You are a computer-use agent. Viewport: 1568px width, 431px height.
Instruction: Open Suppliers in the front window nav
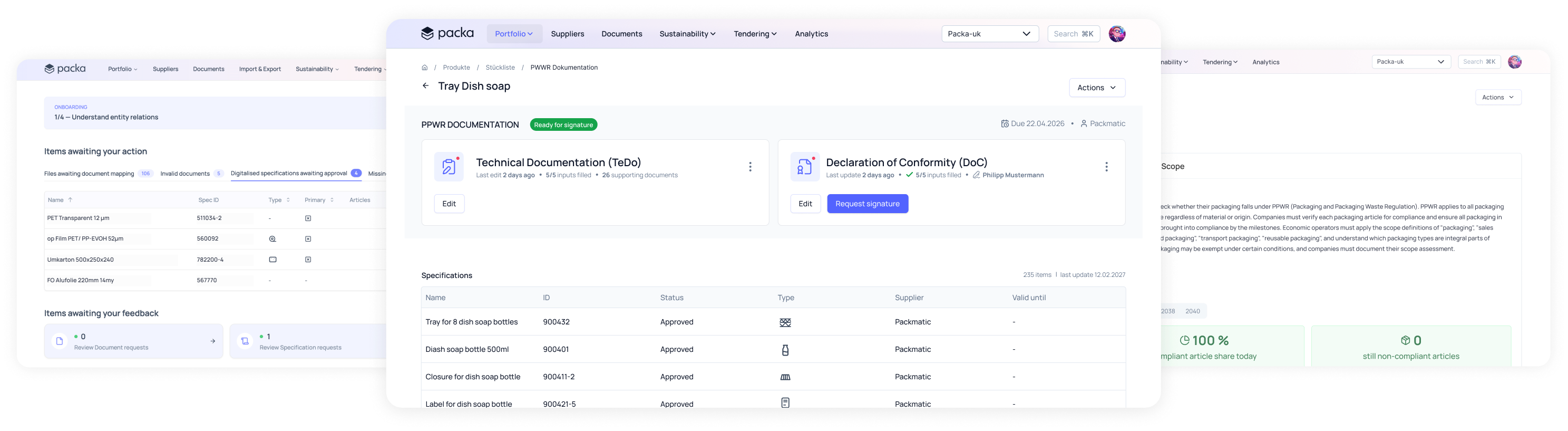coord(567,34)
